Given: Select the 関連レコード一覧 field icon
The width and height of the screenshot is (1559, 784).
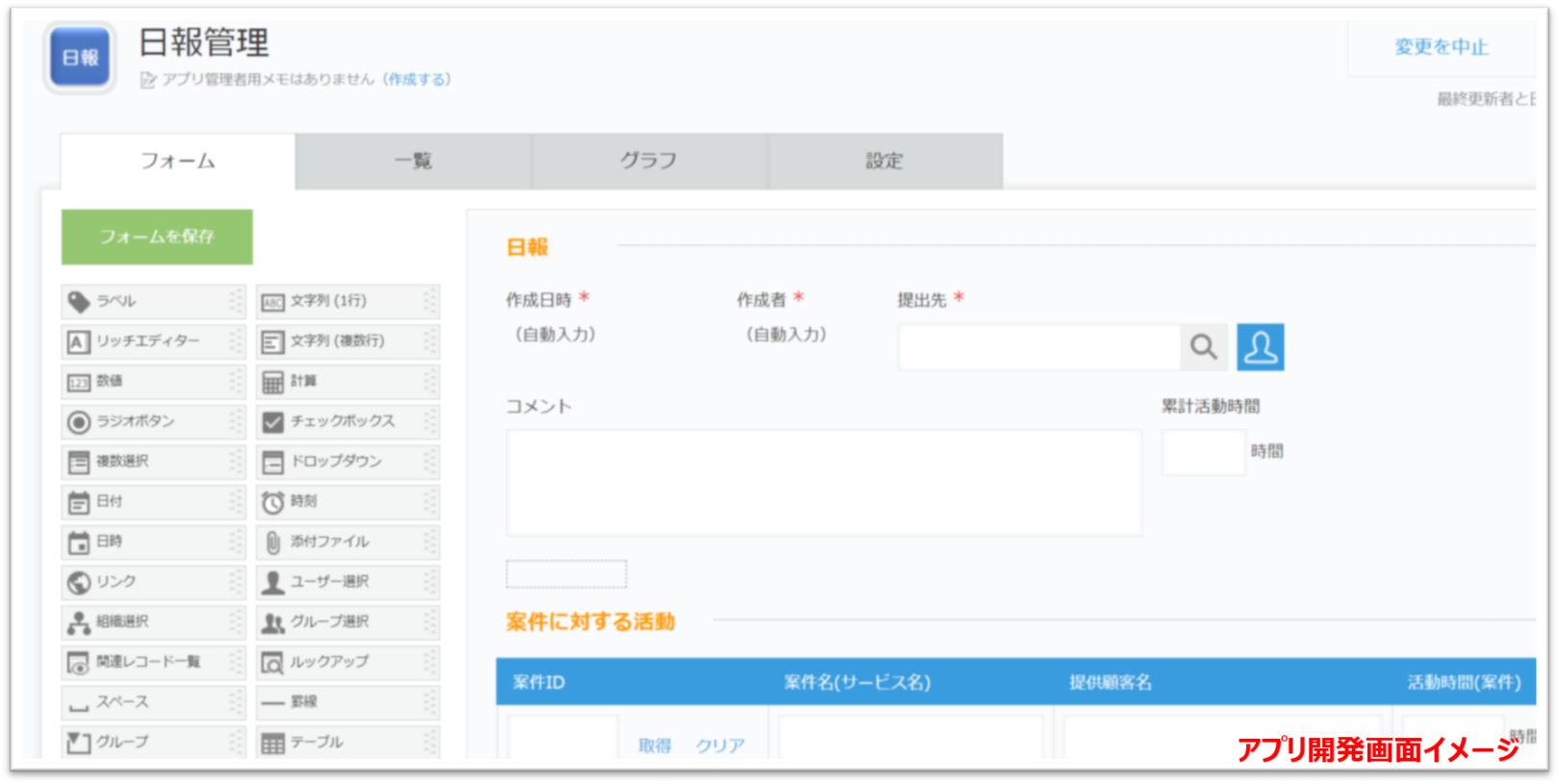Looking at the screenshot, I should (x=79, y=663).
